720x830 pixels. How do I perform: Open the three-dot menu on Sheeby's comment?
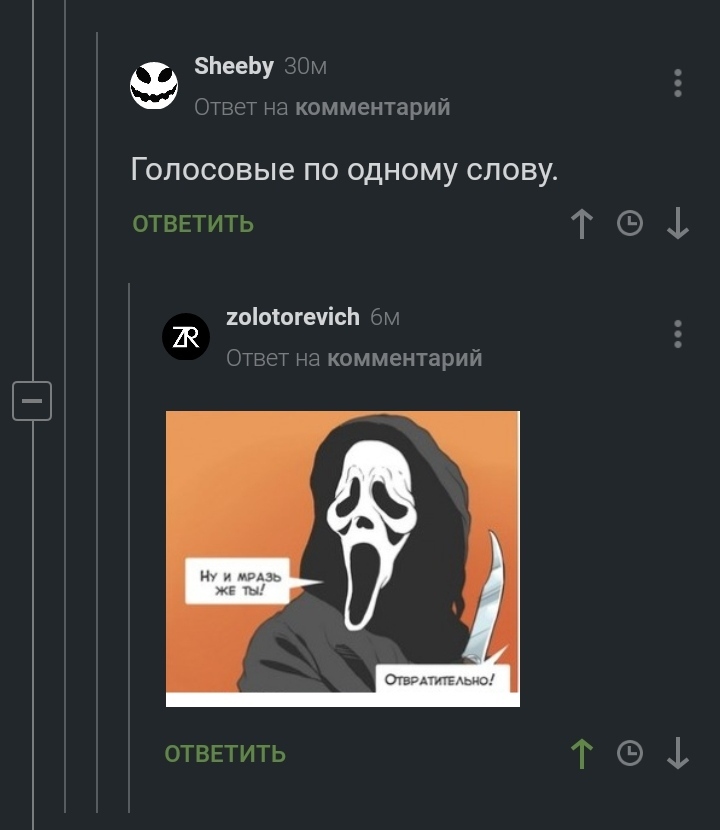coord(678,83)
